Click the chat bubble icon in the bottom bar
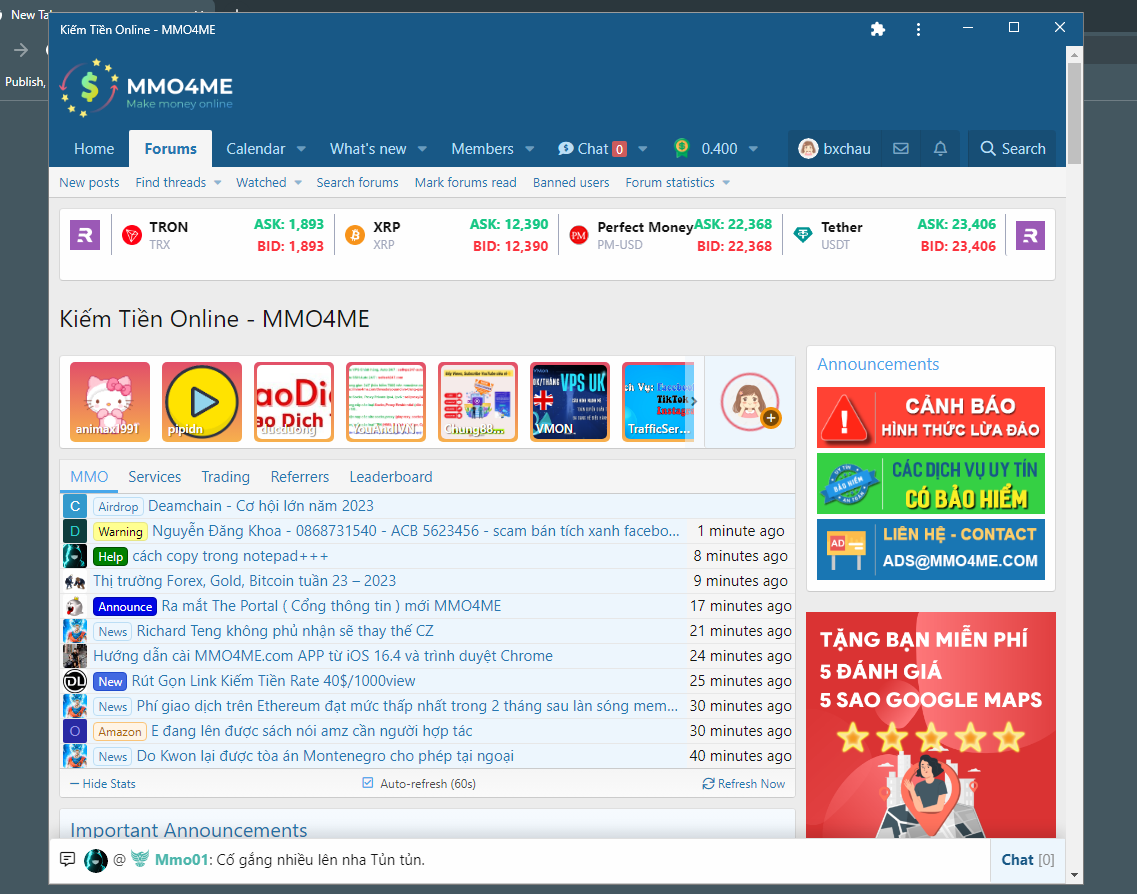 coord(67,859)
